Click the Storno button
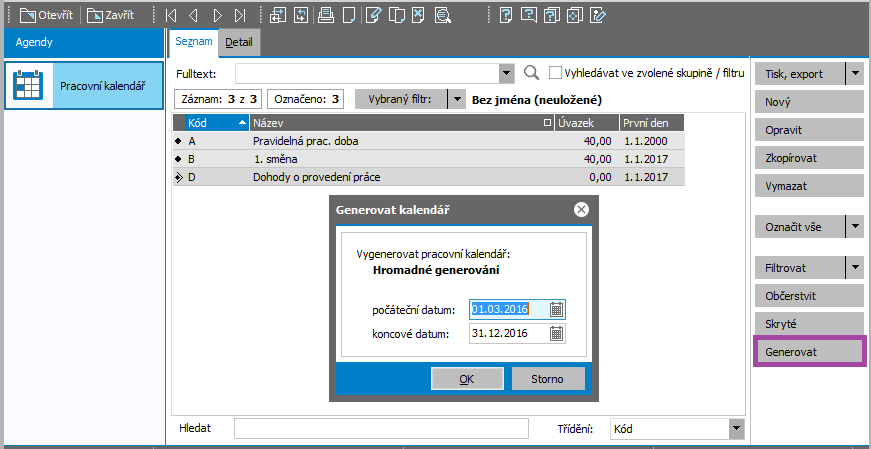The image size is (871, 449). [548, 379]
